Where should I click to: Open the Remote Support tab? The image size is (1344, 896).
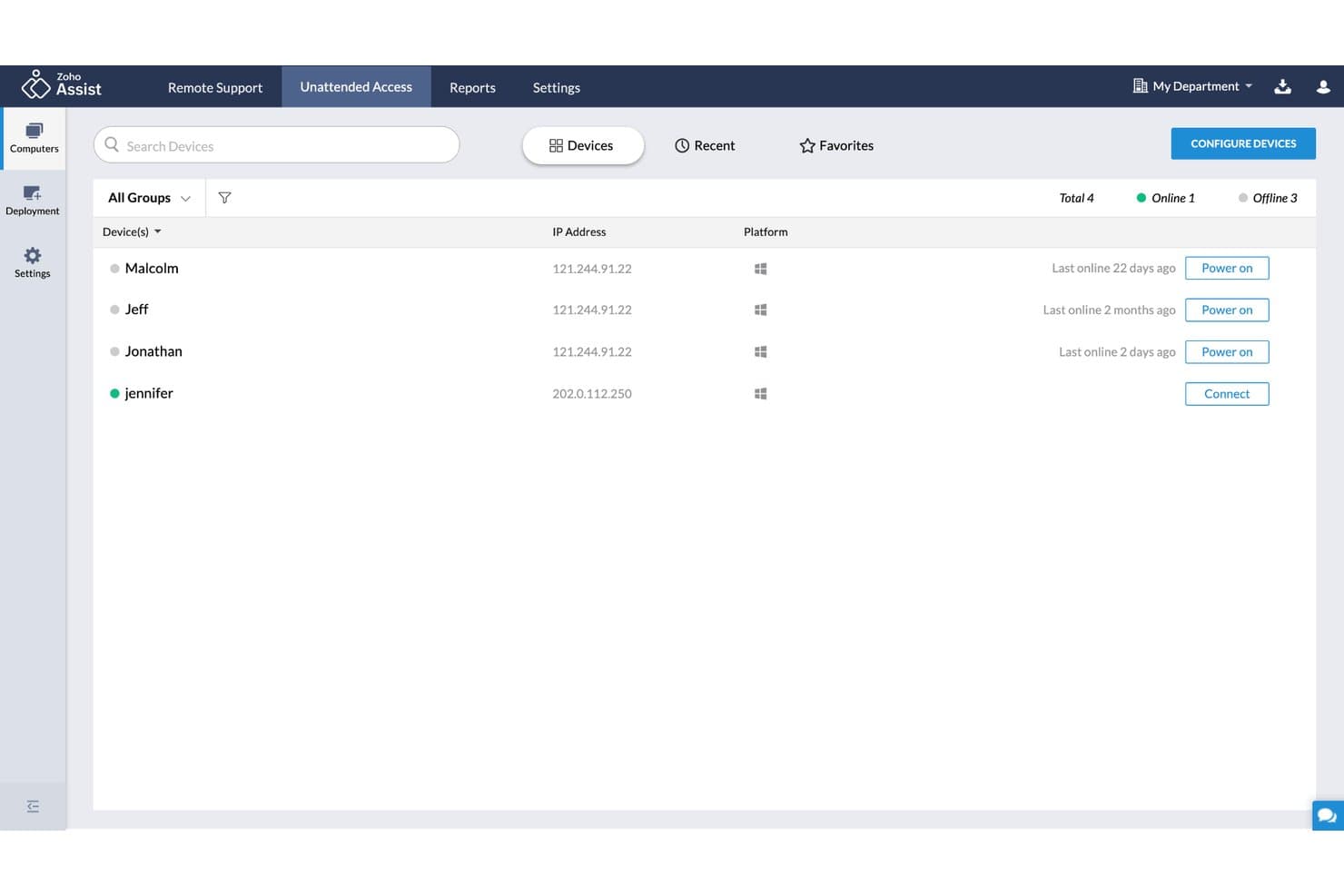[x=215, y=87]
